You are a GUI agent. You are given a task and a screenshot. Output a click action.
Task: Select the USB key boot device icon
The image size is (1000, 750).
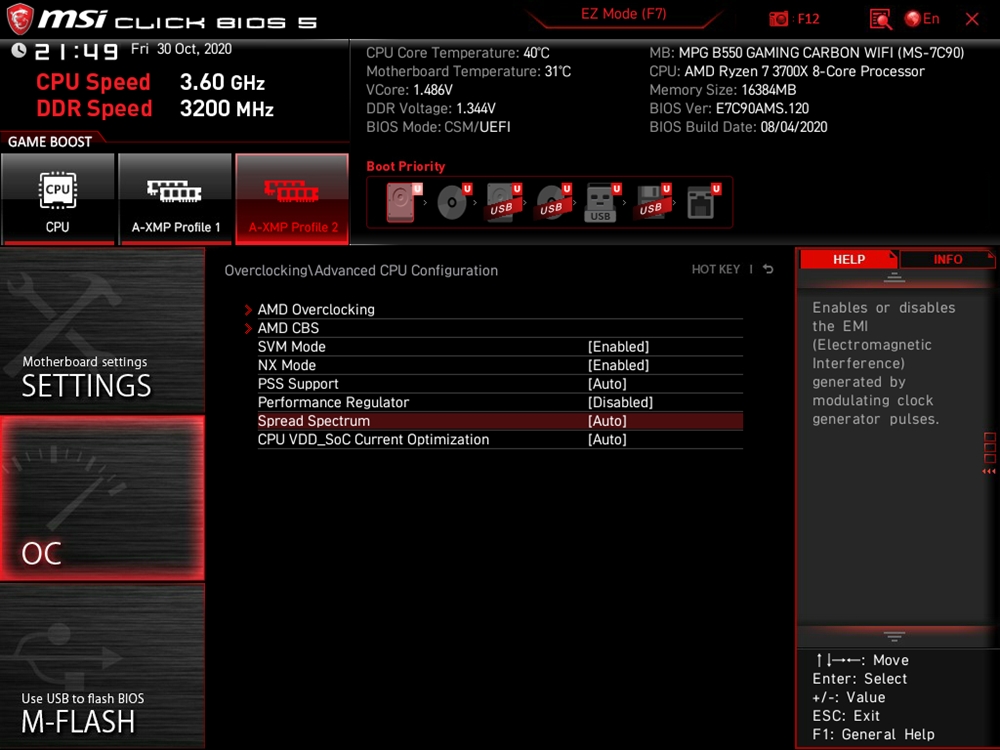(x=601, y=202)
